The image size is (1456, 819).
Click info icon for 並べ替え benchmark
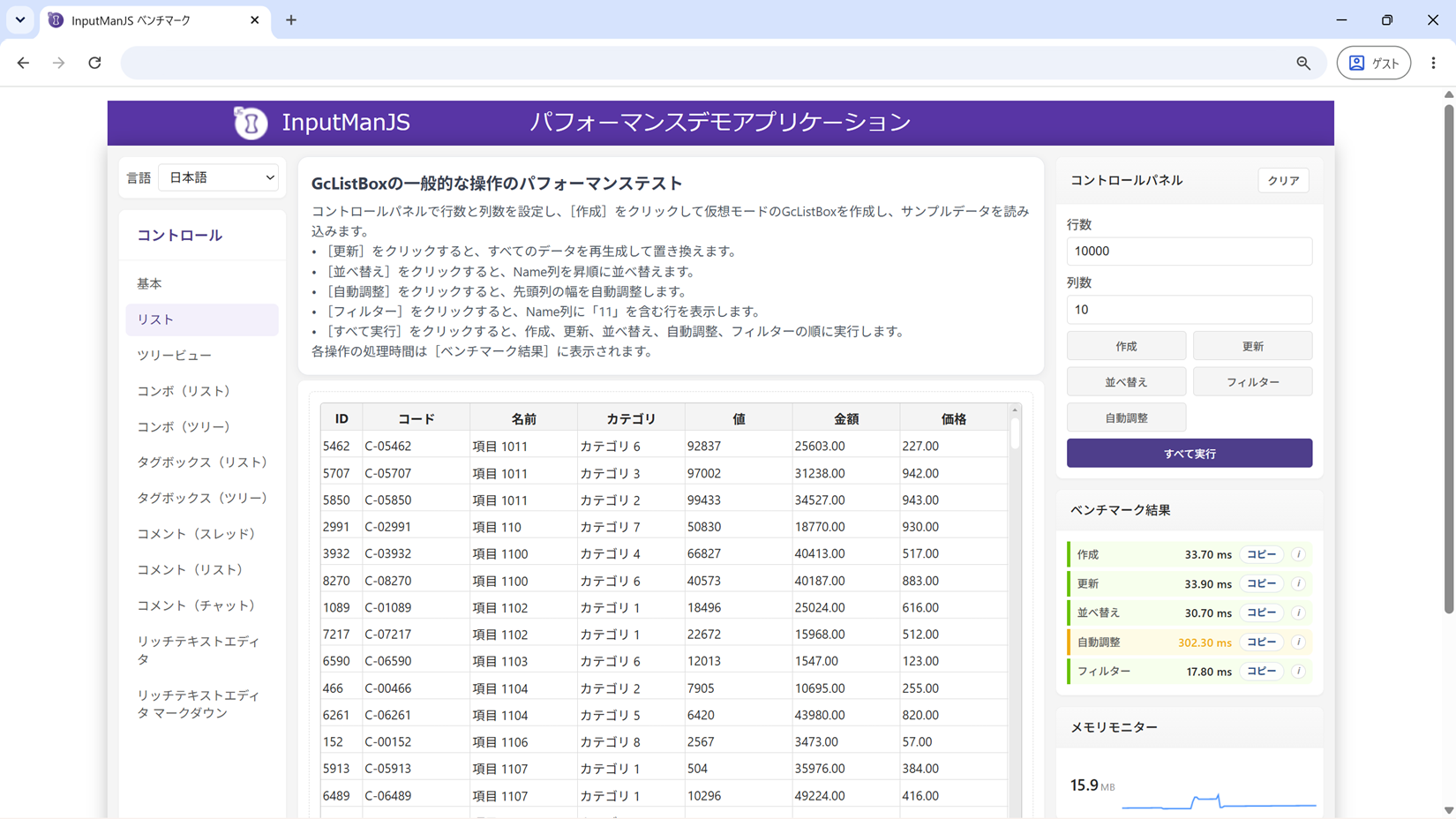[x=1298, y=612]
